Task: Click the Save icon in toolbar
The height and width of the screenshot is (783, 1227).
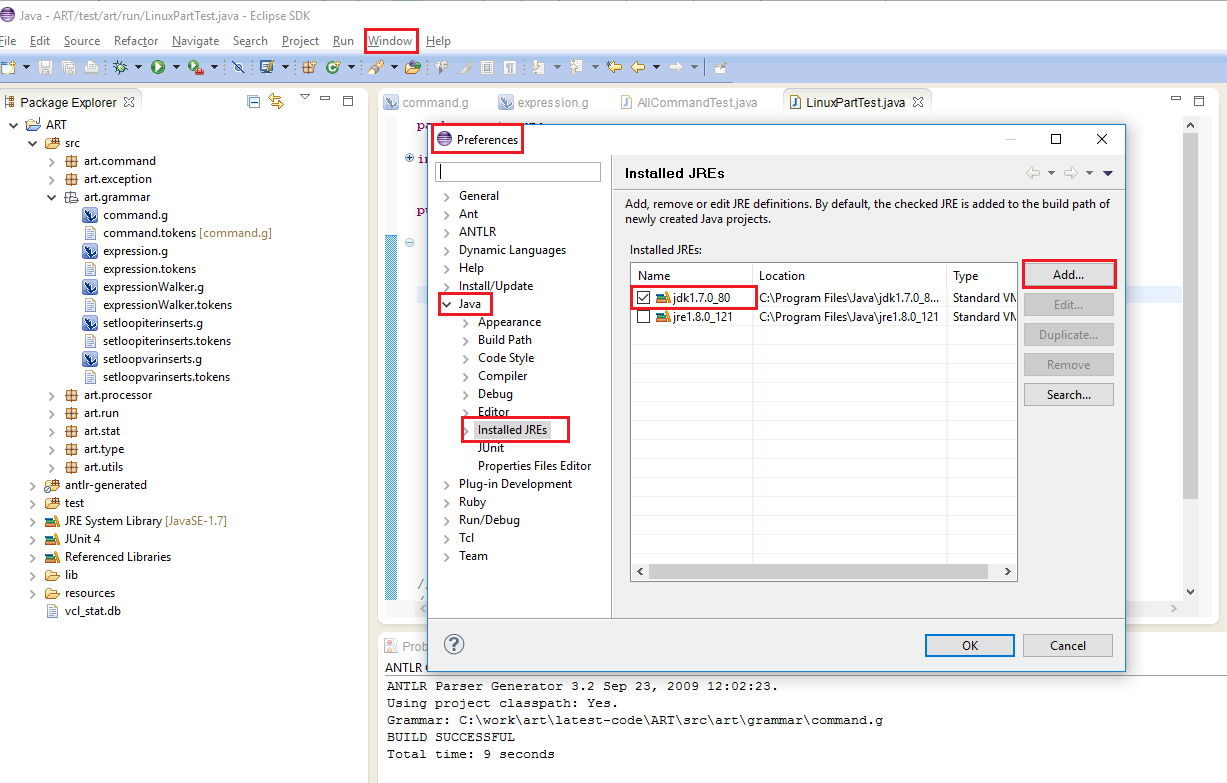Action: (45, 67)
